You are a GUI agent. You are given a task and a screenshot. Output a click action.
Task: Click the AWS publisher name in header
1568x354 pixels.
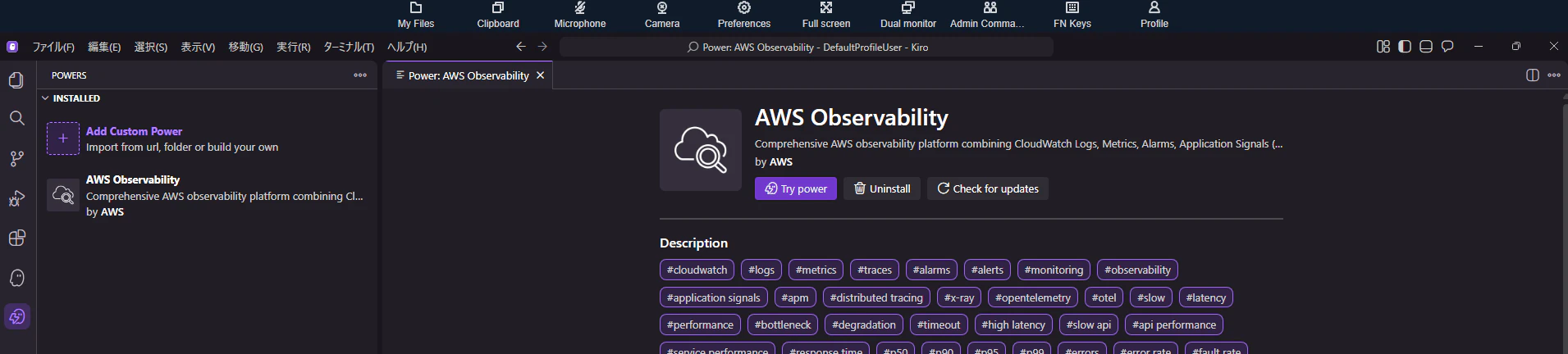780,161
